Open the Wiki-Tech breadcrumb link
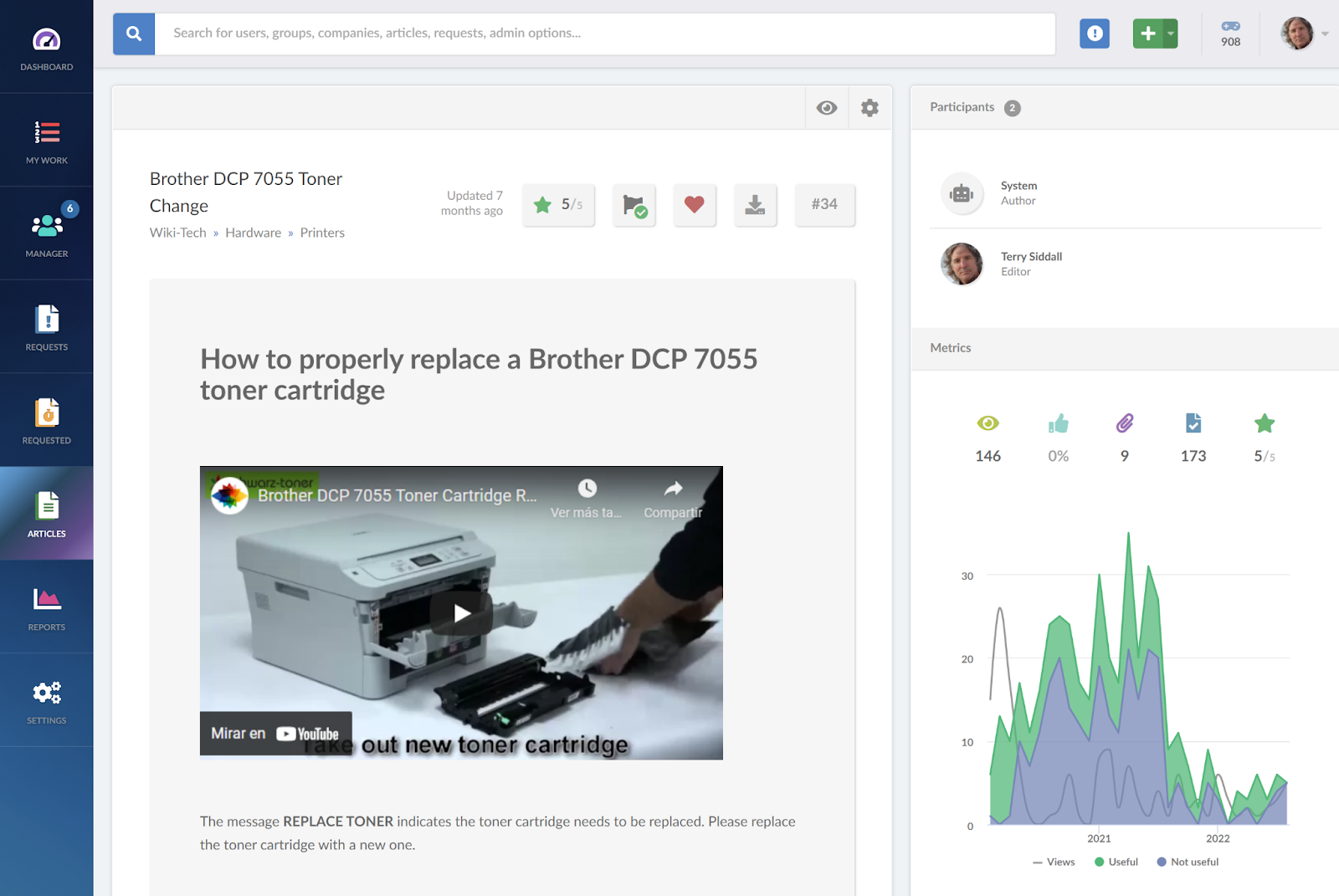This screenshot has height=896, width=1339. point(177,232)
